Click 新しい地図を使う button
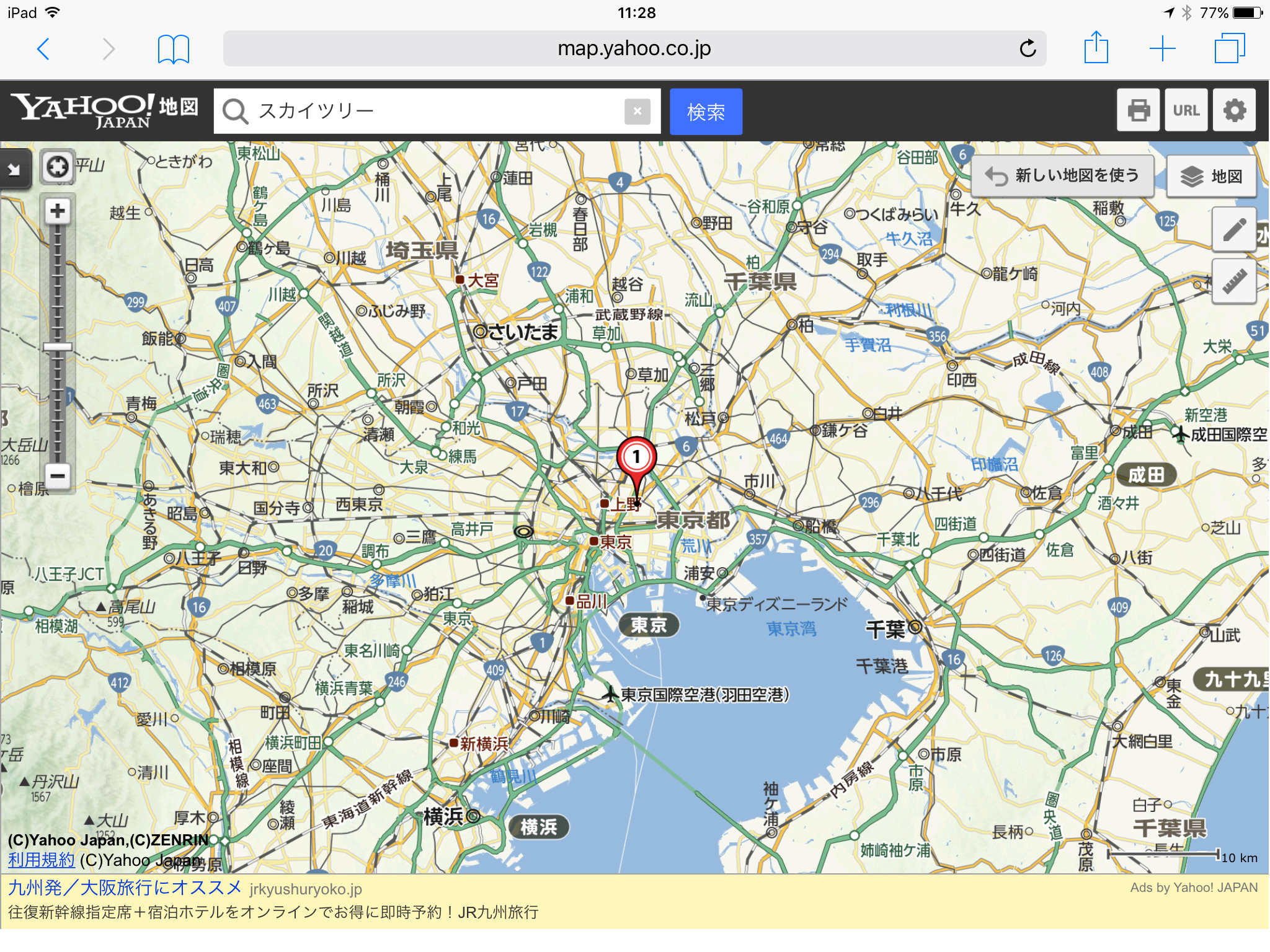This screenshot has width=1270, height=952. click(1062, 176)
